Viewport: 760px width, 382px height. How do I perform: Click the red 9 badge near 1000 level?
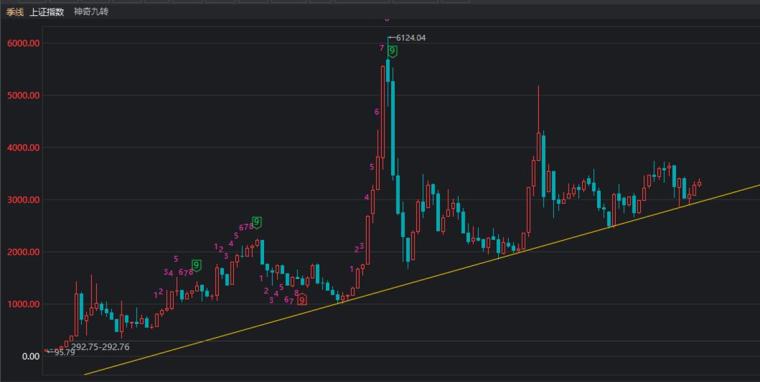302,301
